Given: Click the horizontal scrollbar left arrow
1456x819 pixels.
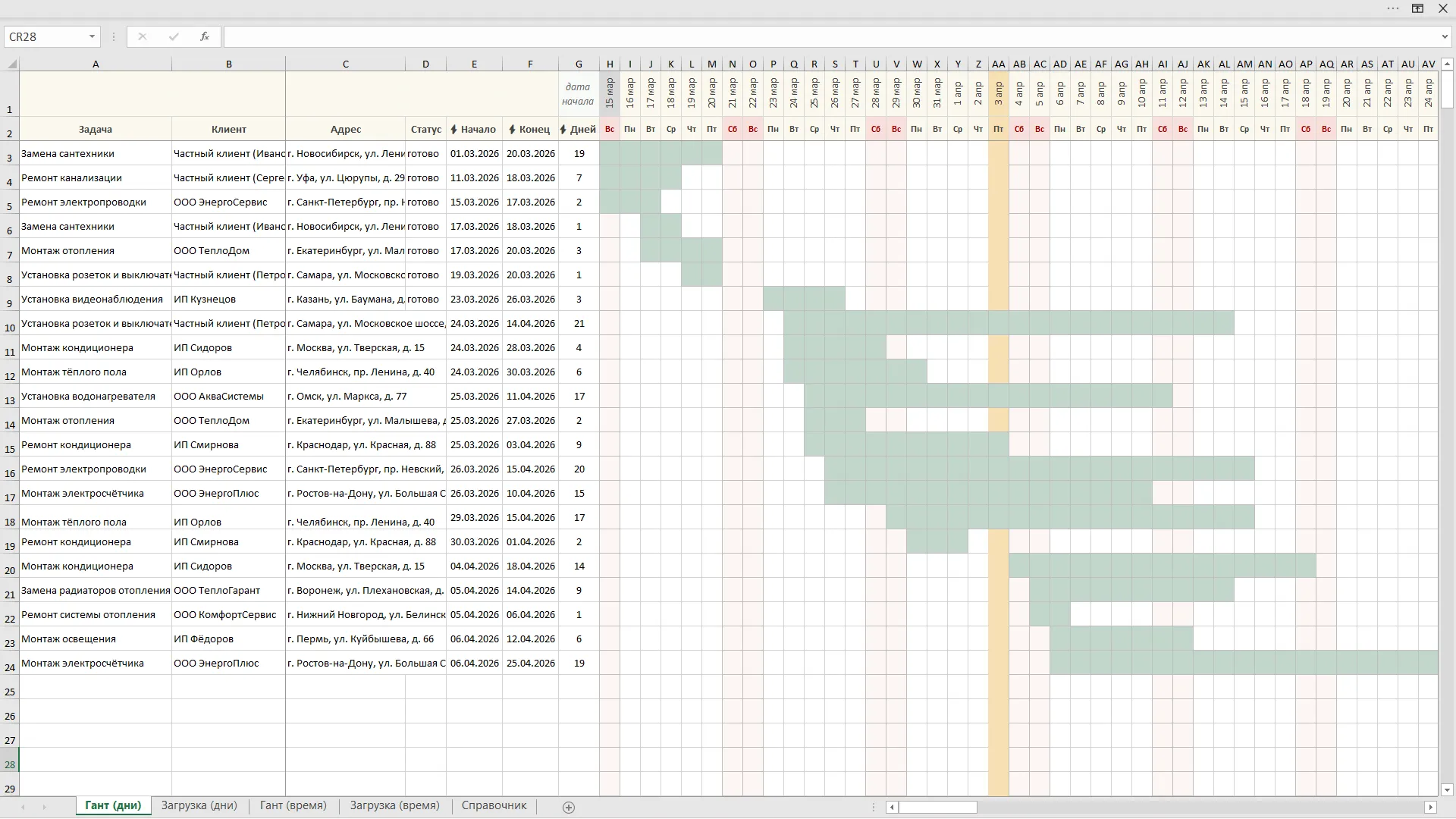Looking at the screenshot, I should (892, 807).
